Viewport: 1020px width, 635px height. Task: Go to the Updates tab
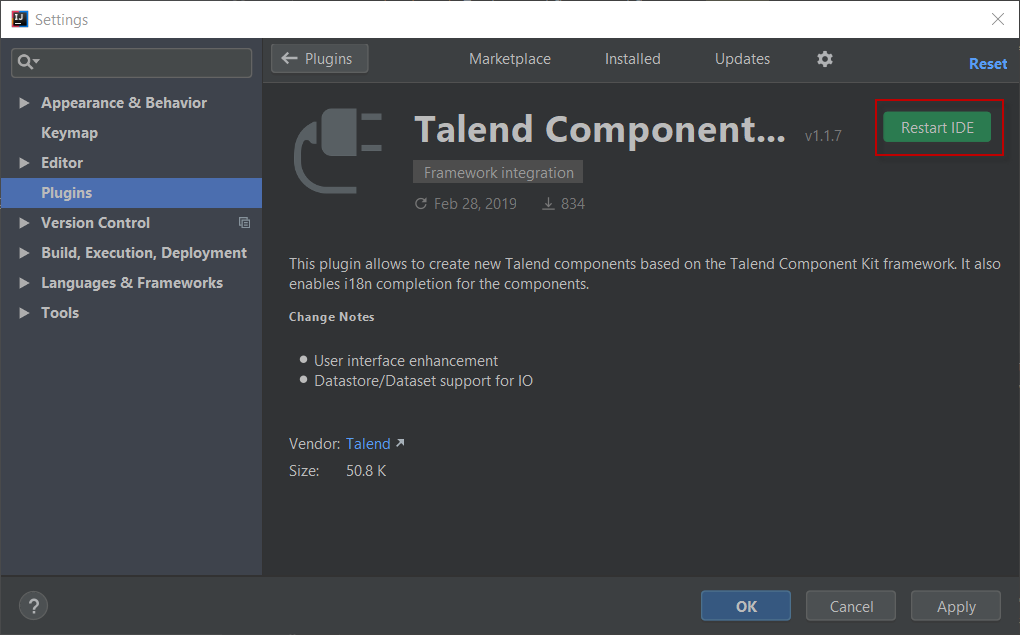coord(742,59)
